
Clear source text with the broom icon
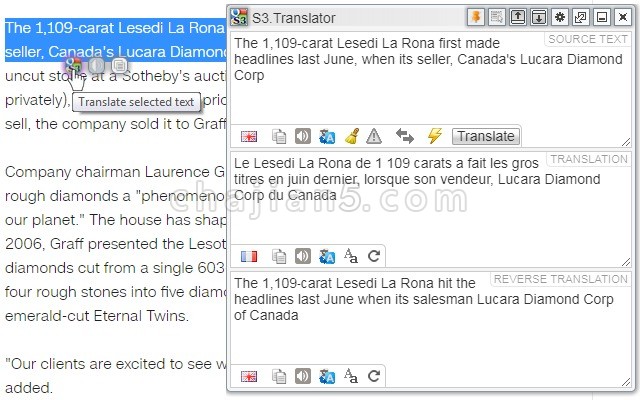(x=351, y=136)
